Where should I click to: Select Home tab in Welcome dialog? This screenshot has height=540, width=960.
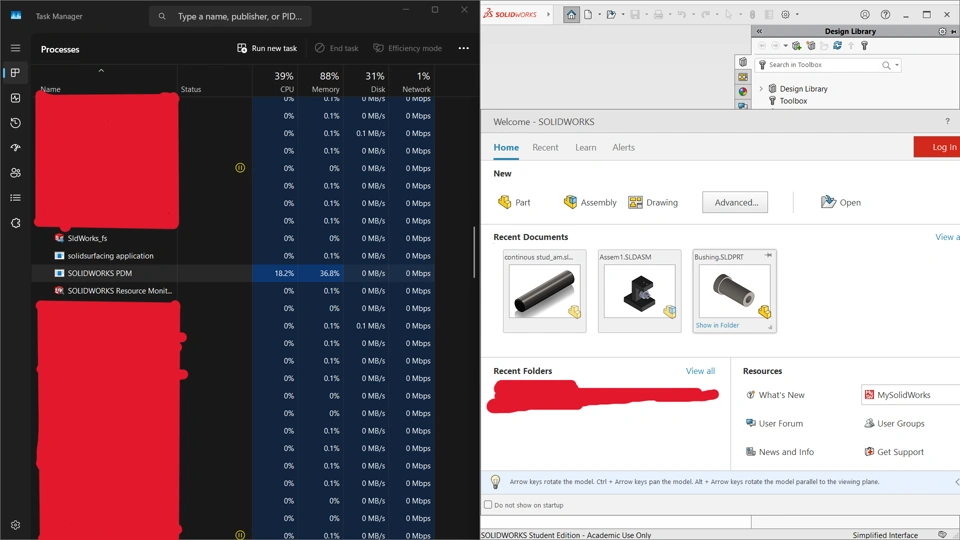[506, 148]
